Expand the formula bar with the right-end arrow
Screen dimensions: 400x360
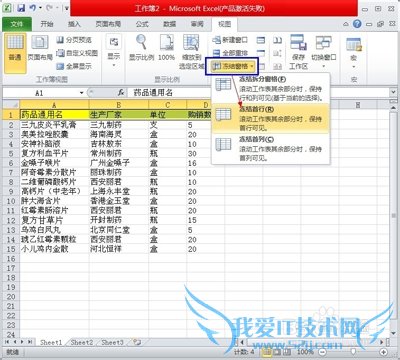click(x=394, y=93)
